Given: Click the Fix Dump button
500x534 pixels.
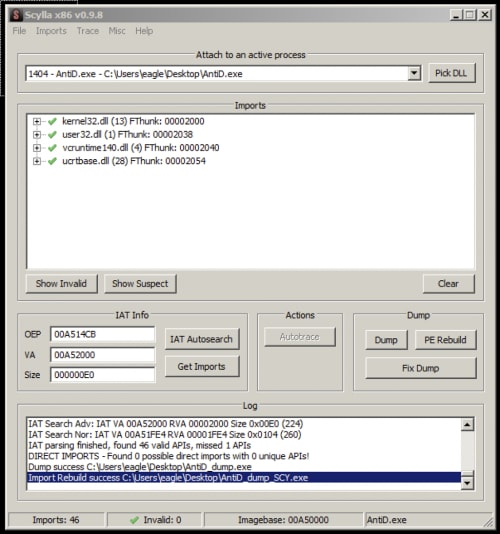Looking at the screenshot, I should click(421, 368).
